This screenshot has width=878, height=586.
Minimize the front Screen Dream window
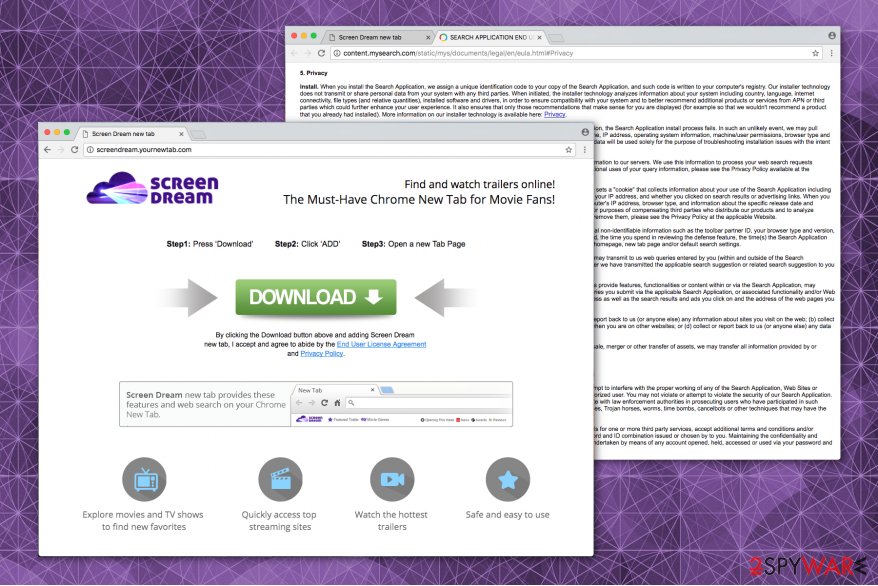[x=57, y=132]
